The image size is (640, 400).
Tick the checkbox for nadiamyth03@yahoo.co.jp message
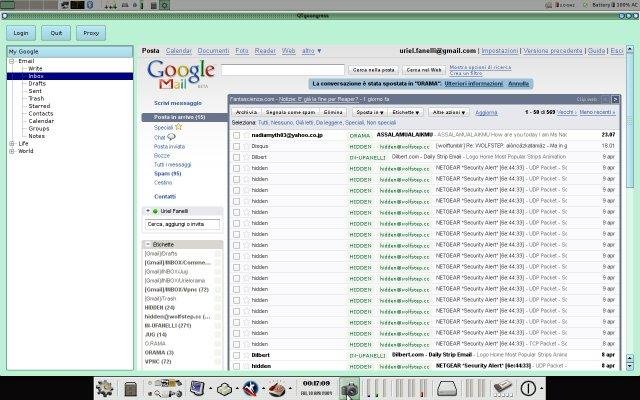(x=236, y=135)
